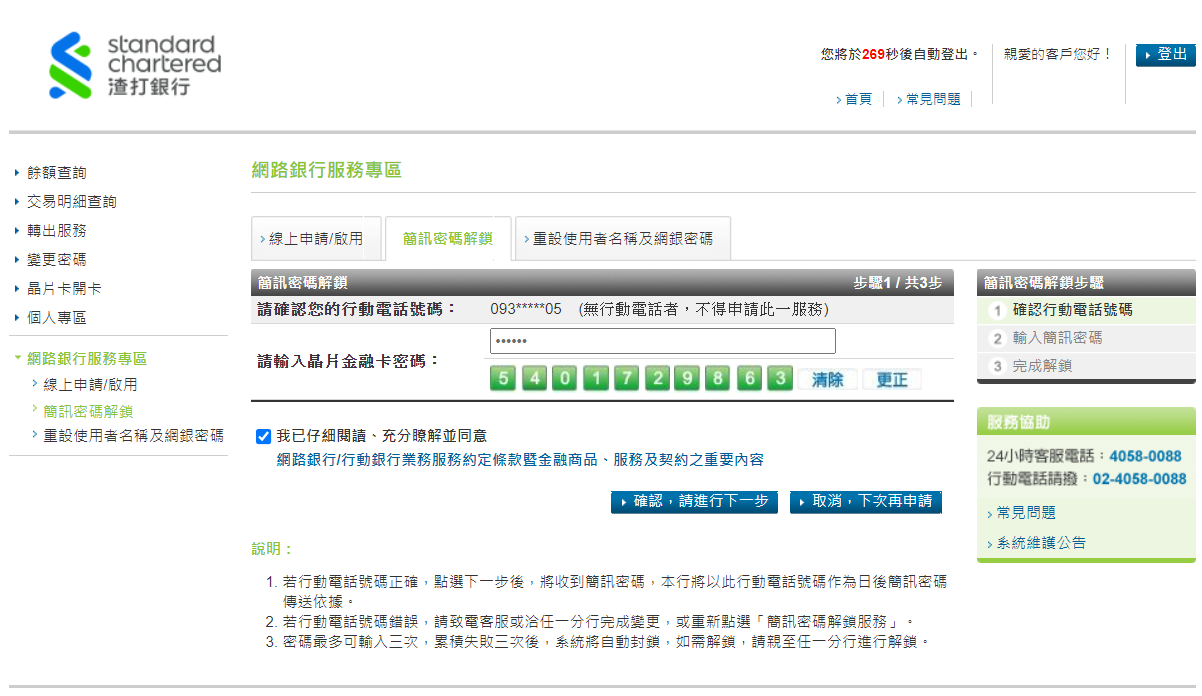Toggle the 我已仔細閱讀 agreement checkbox

click(264, 436)
